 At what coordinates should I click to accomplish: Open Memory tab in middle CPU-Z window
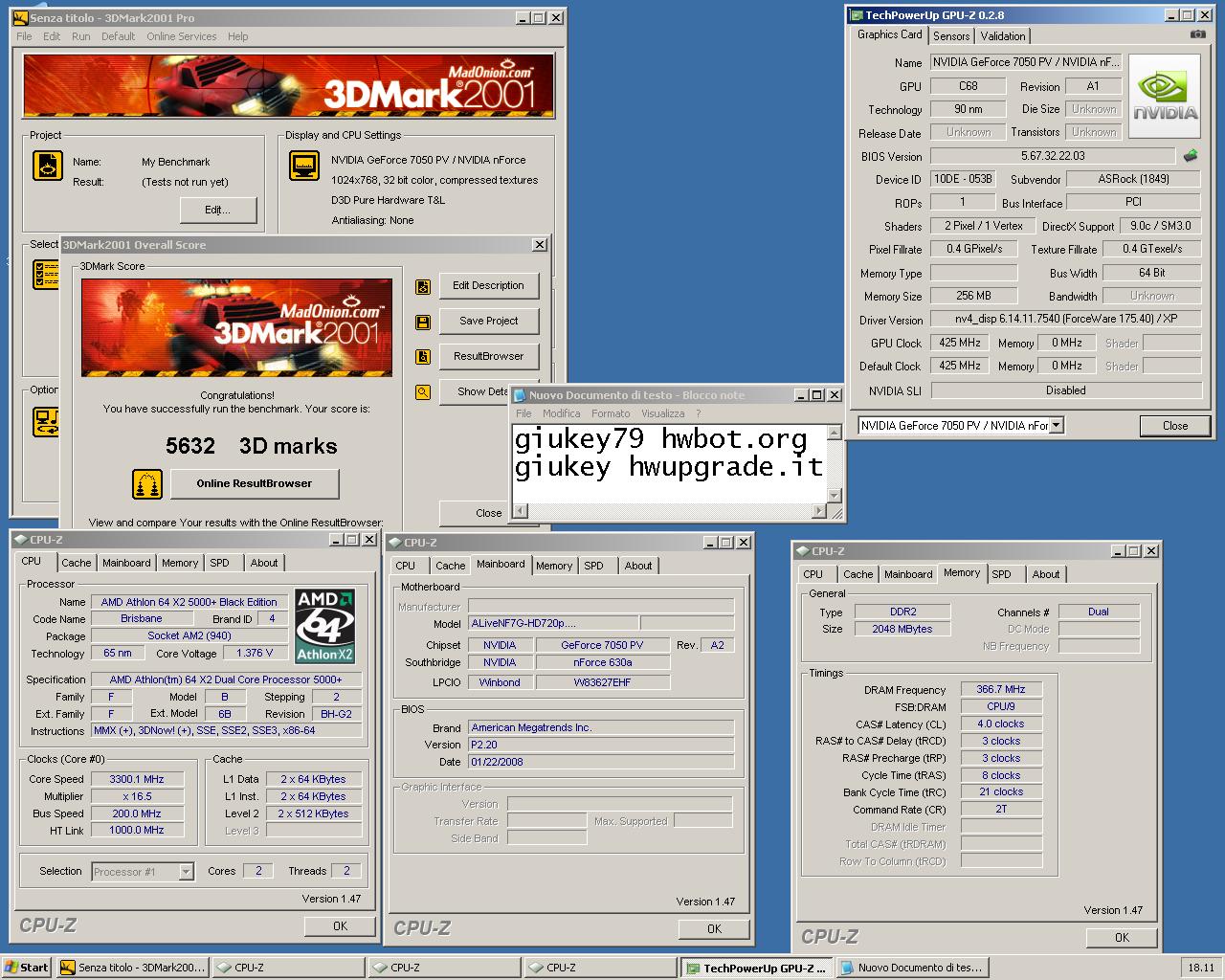click(554, 567)
